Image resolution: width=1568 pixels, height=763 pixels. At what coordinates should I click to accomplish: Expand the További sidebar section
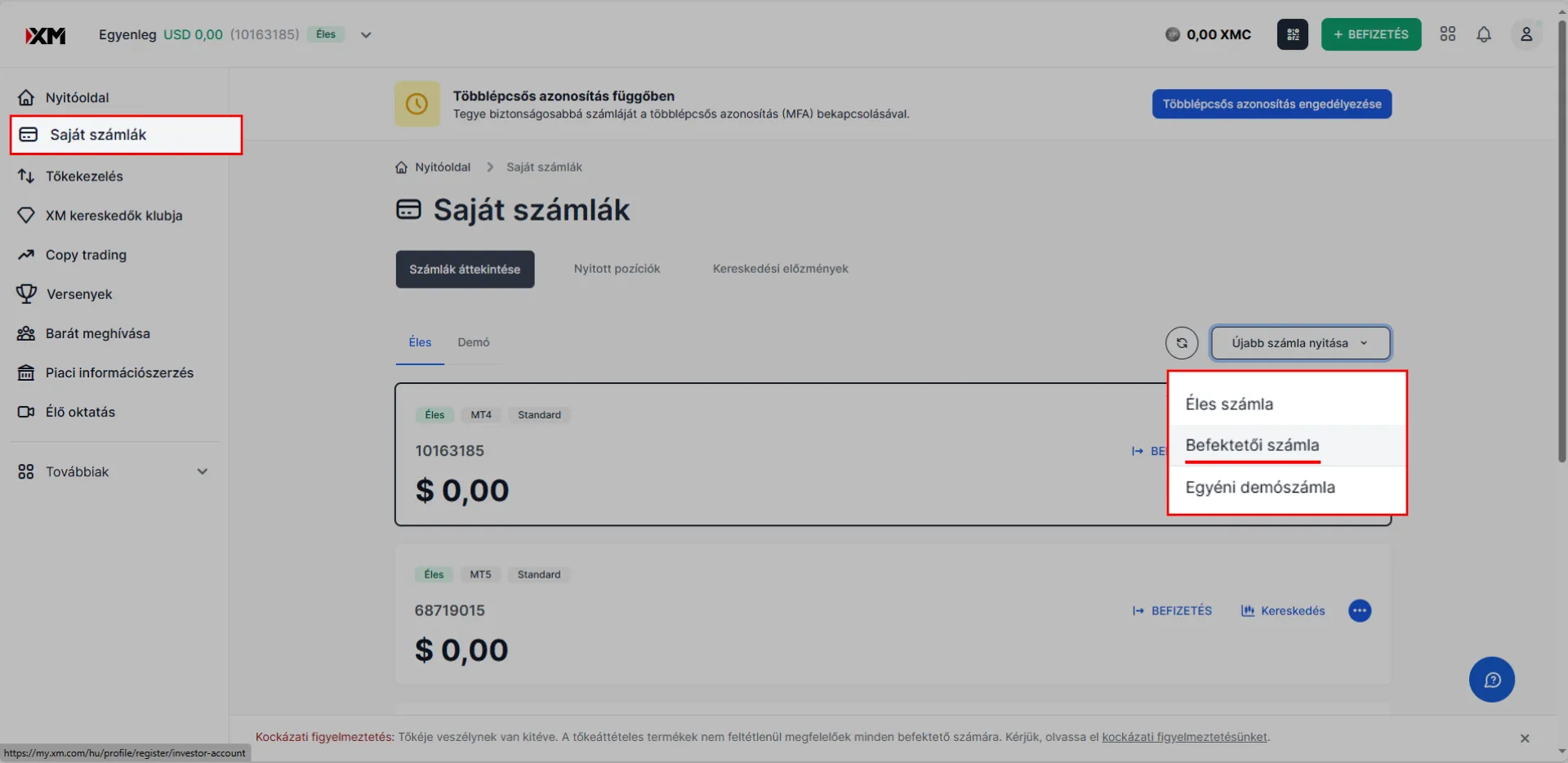[x=114, y=471]
